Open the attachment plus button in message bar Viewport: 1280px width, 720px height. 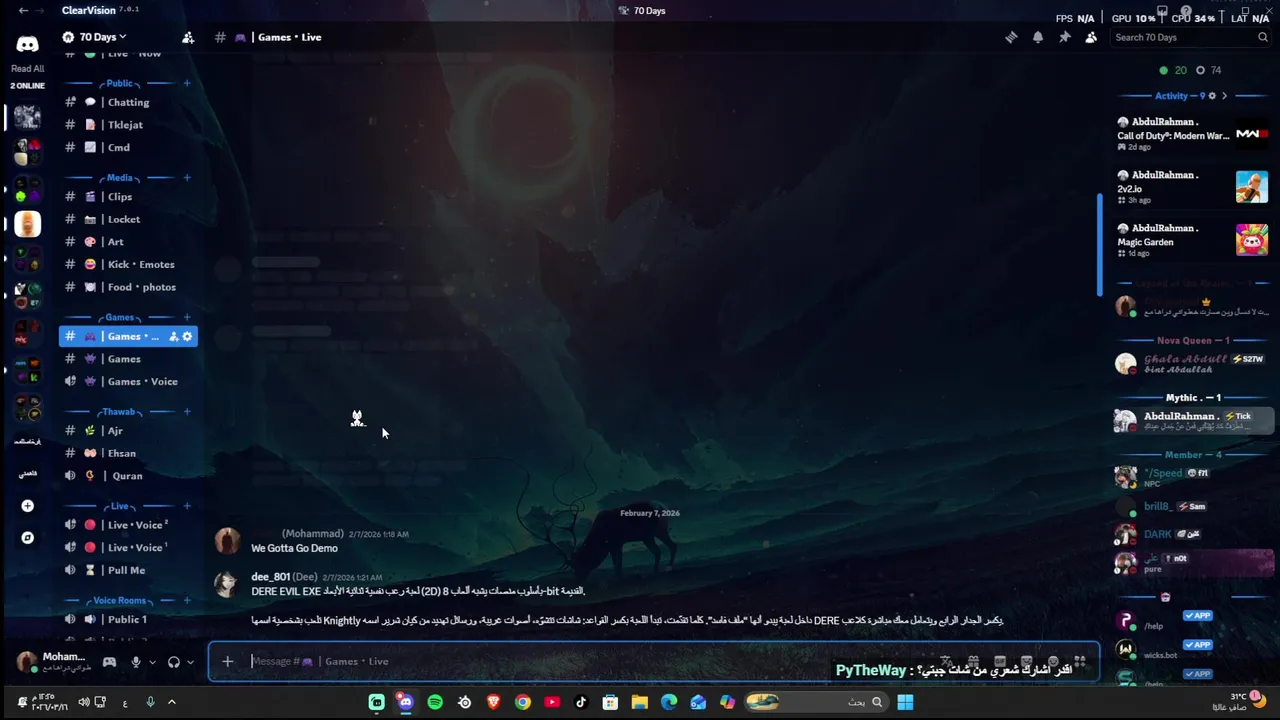click(x=227, y=661)
